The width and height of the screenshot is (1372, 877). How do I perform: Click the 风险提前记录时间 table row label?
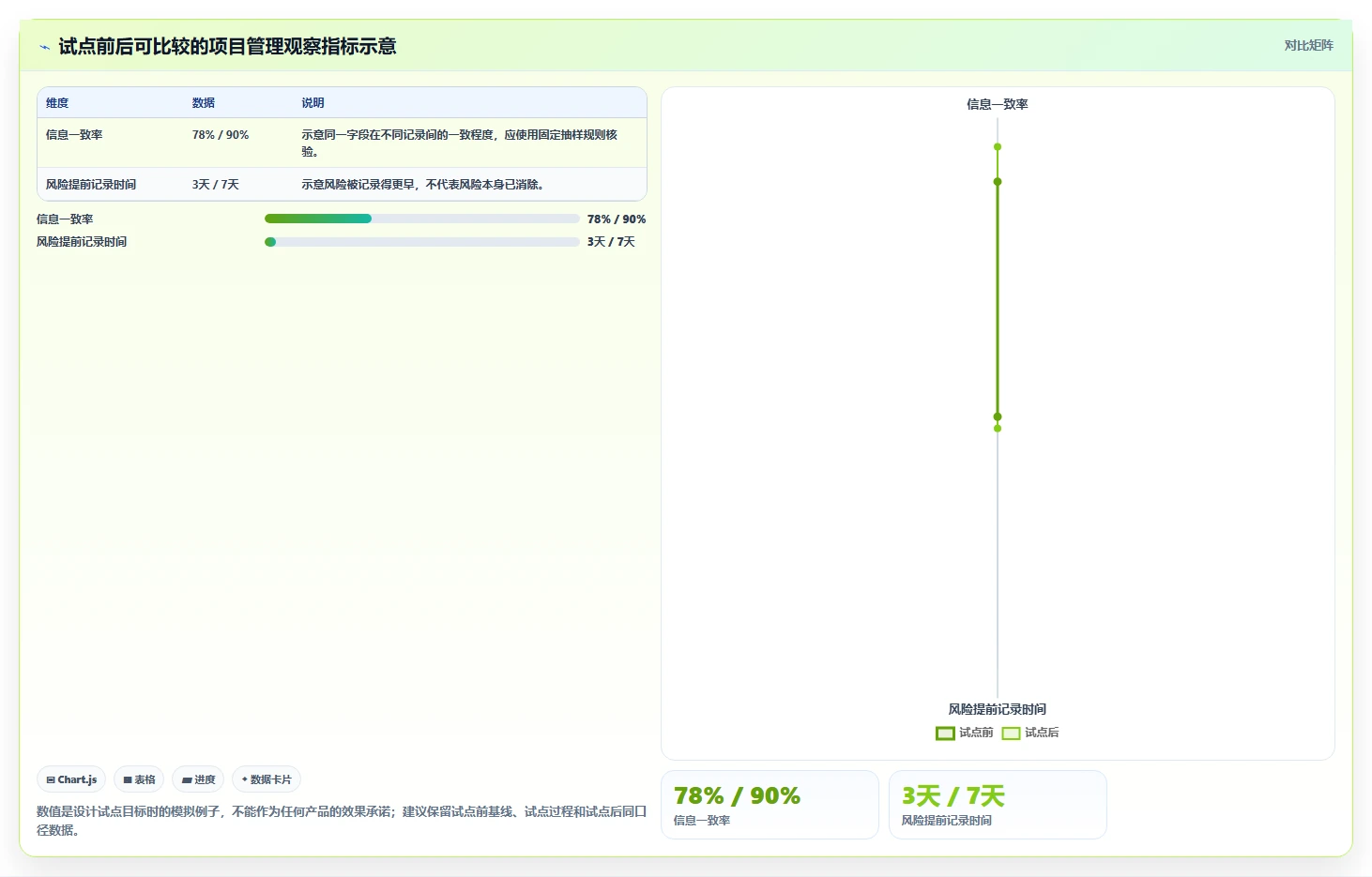[x=91, y=185]
